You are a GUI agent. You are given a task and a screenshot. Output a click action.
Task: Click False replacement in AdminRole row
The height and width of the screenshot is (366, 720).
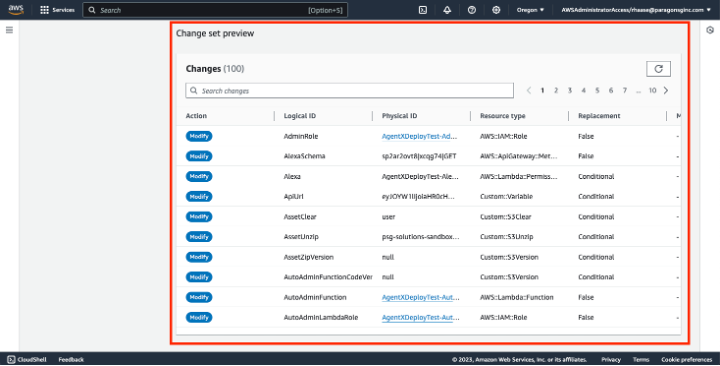pyautogui.click(x=586, y=136)
